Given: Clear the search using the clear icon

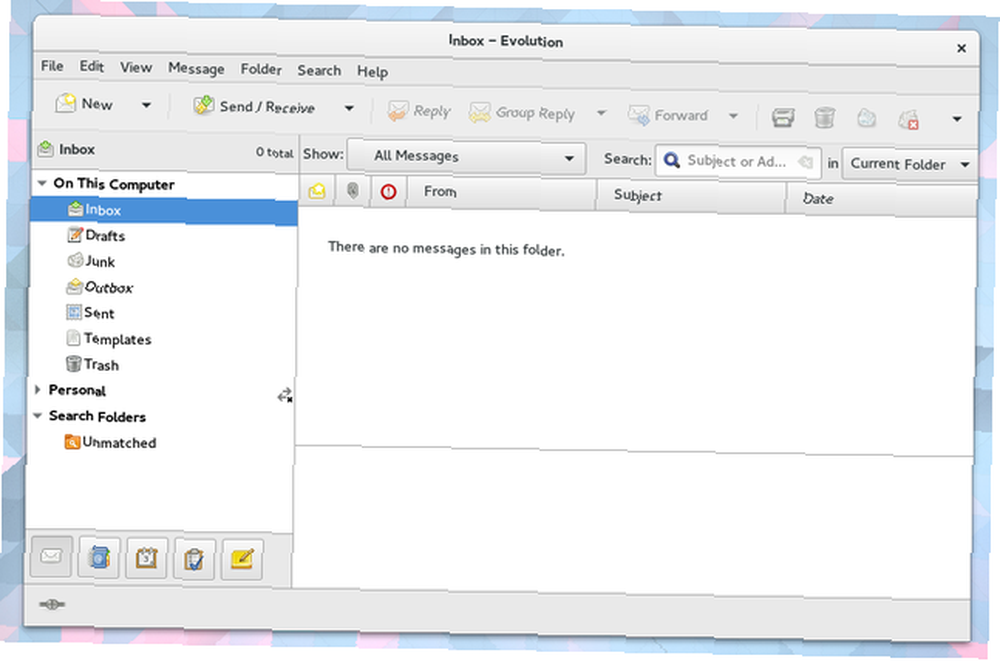Looking at the screenshot, I should pos(805,163).
